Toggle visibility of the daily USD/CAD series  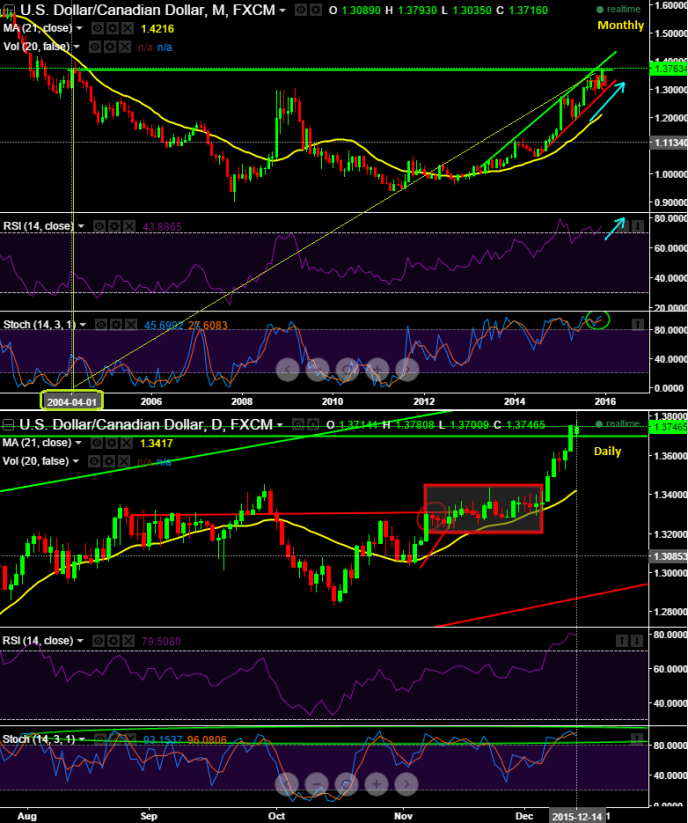coord(298,424)
